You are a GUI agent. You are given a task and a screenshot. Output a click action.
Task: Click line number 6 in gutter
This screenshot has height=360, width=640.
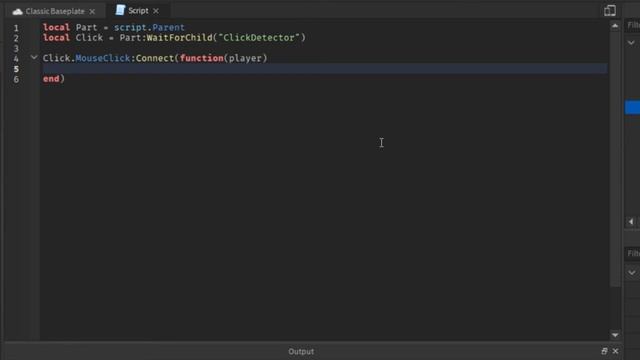click(16, 79)
